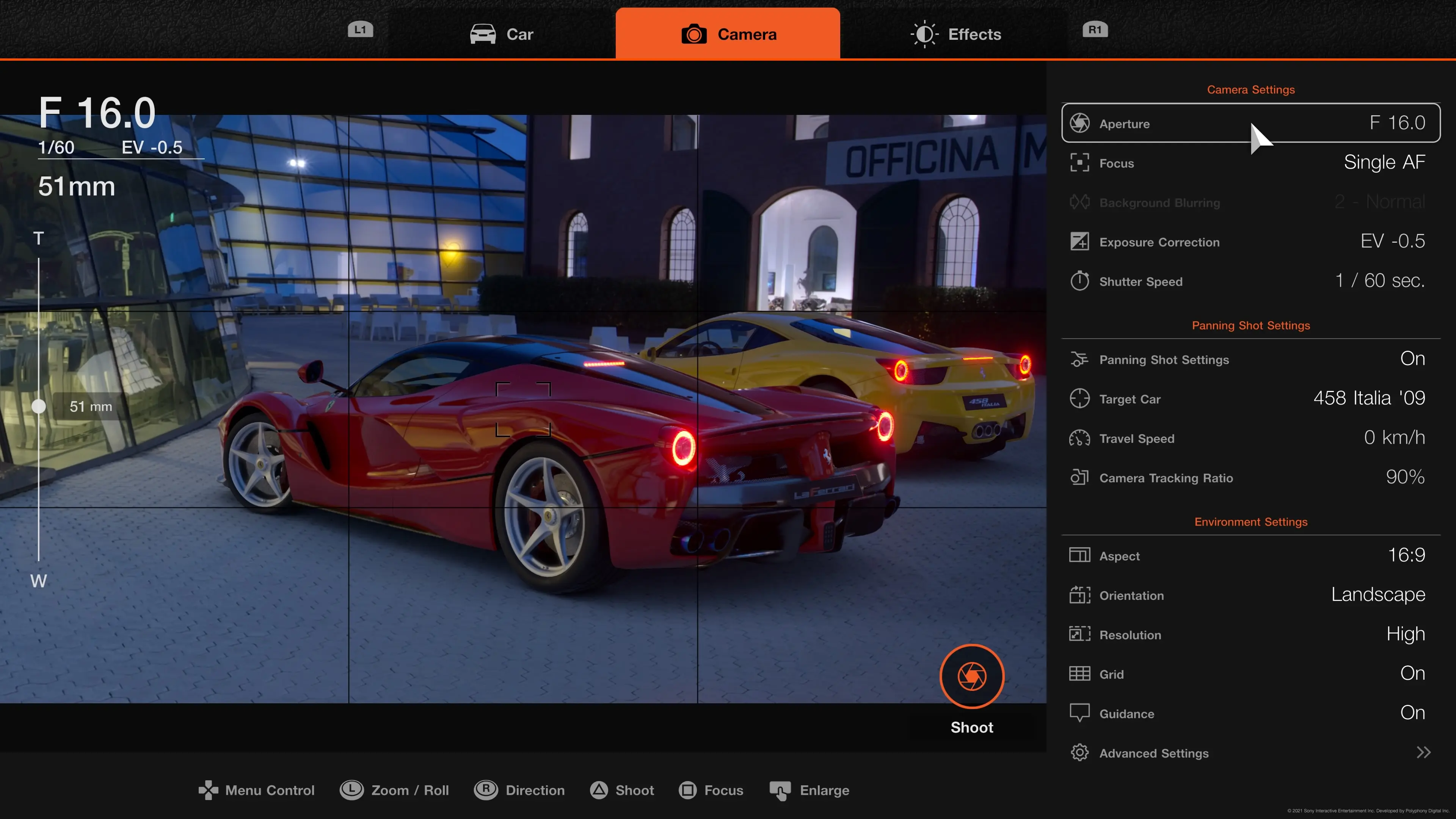Screen dimensions: 1456x819
Task: Switch to the Car tab
Action: [x=501, y=34]
